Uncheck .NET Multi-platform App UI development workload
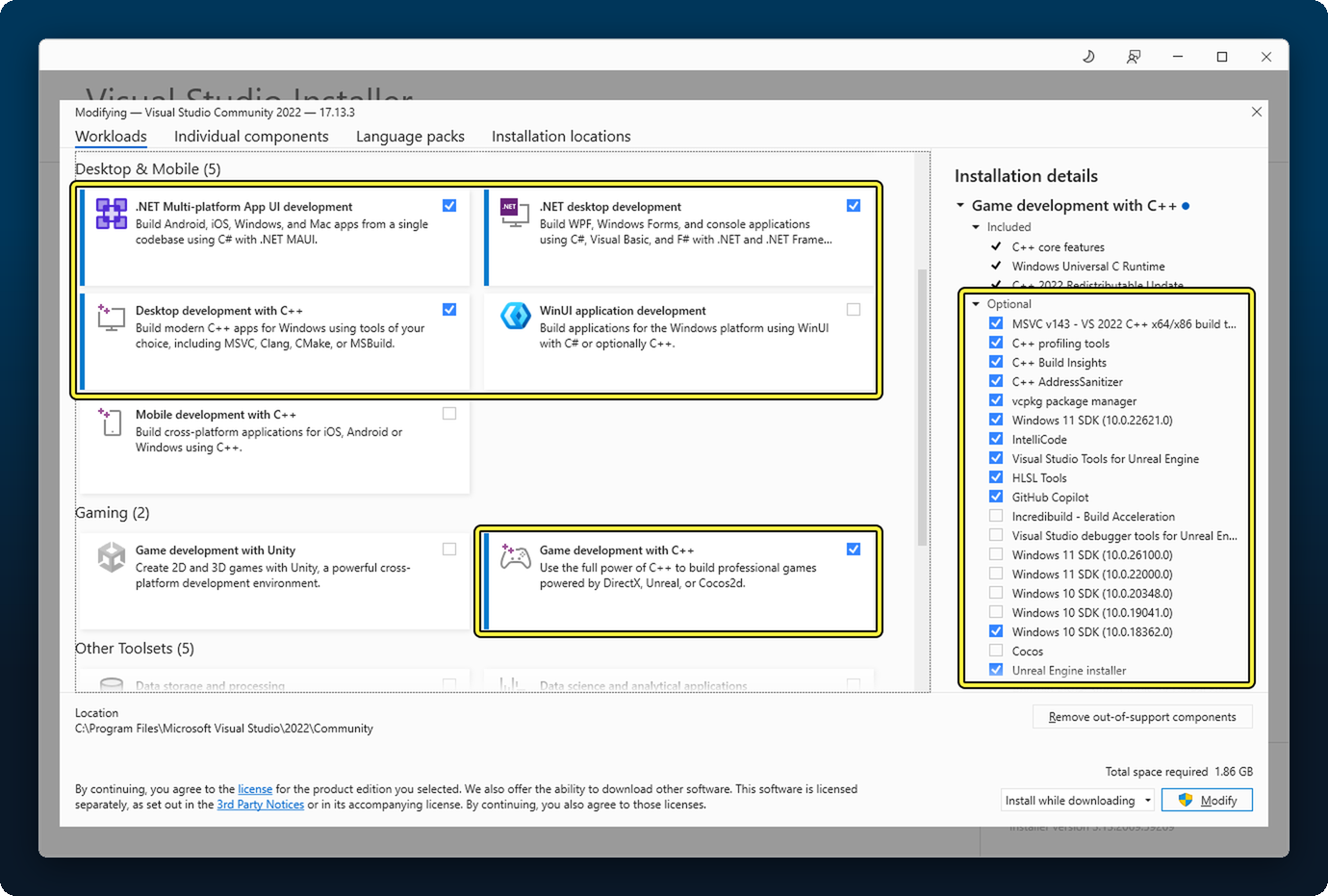 click(449, 206)
